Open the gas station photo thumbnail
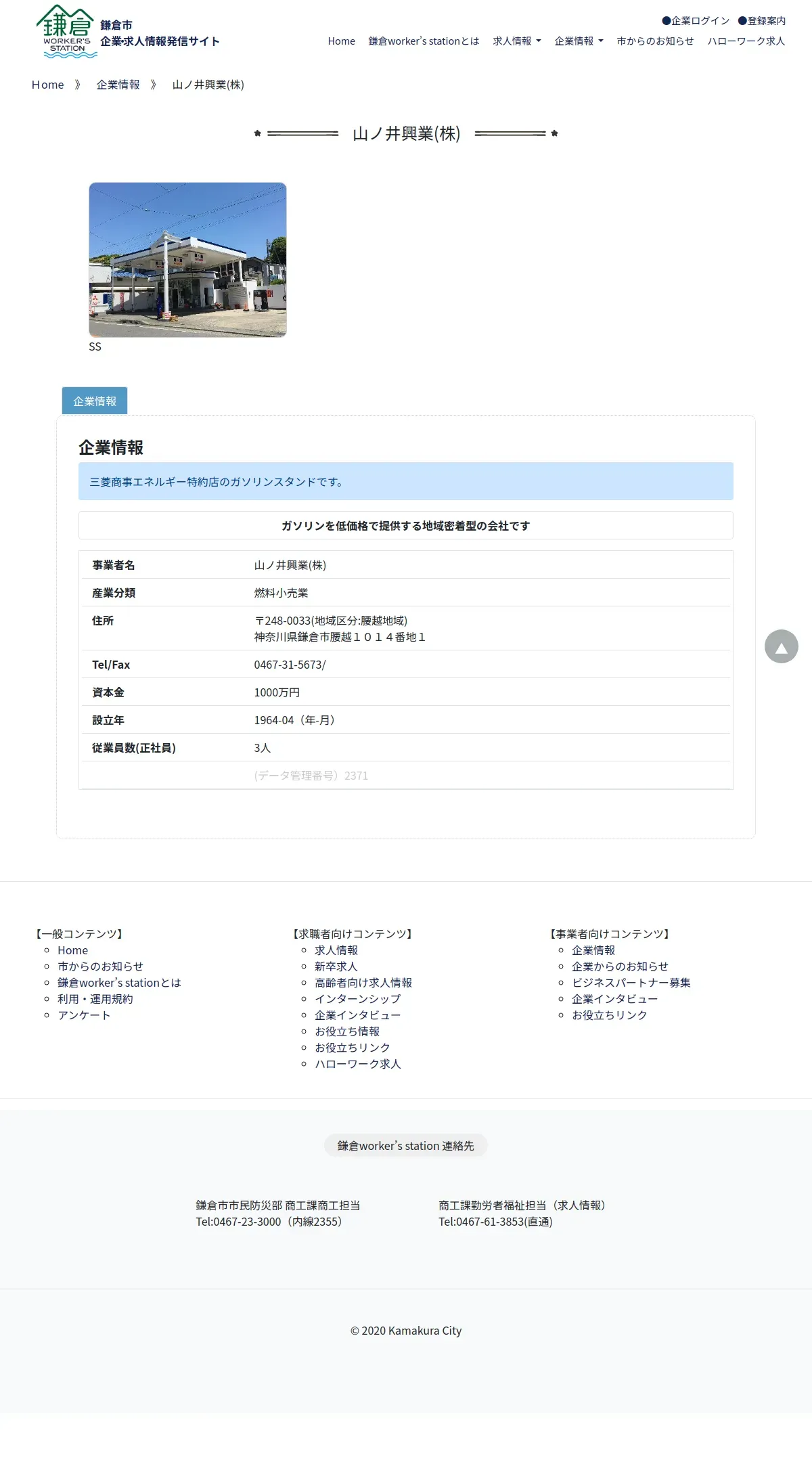Viewport: 812px width, 1468px height. pos(187,260)
